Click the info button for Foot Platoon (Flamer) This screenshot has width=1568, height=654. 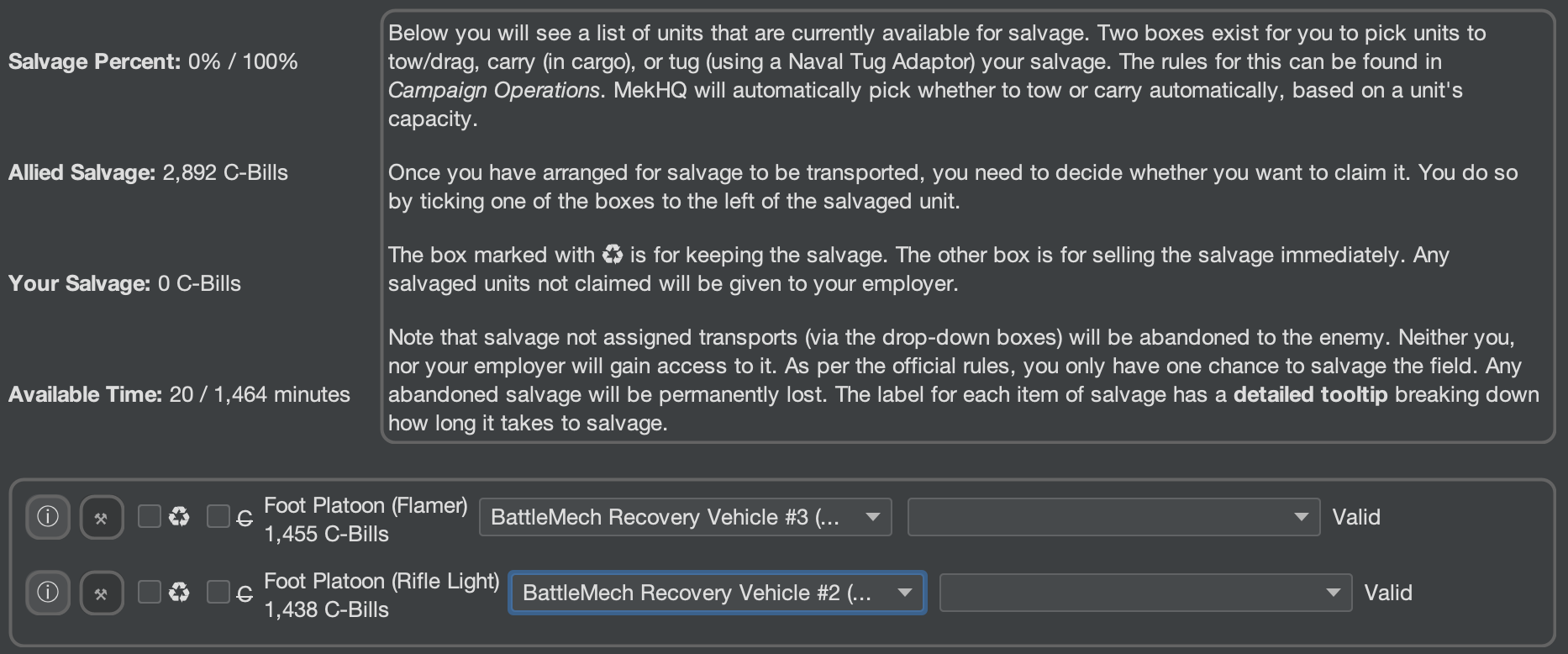(48, 517)
